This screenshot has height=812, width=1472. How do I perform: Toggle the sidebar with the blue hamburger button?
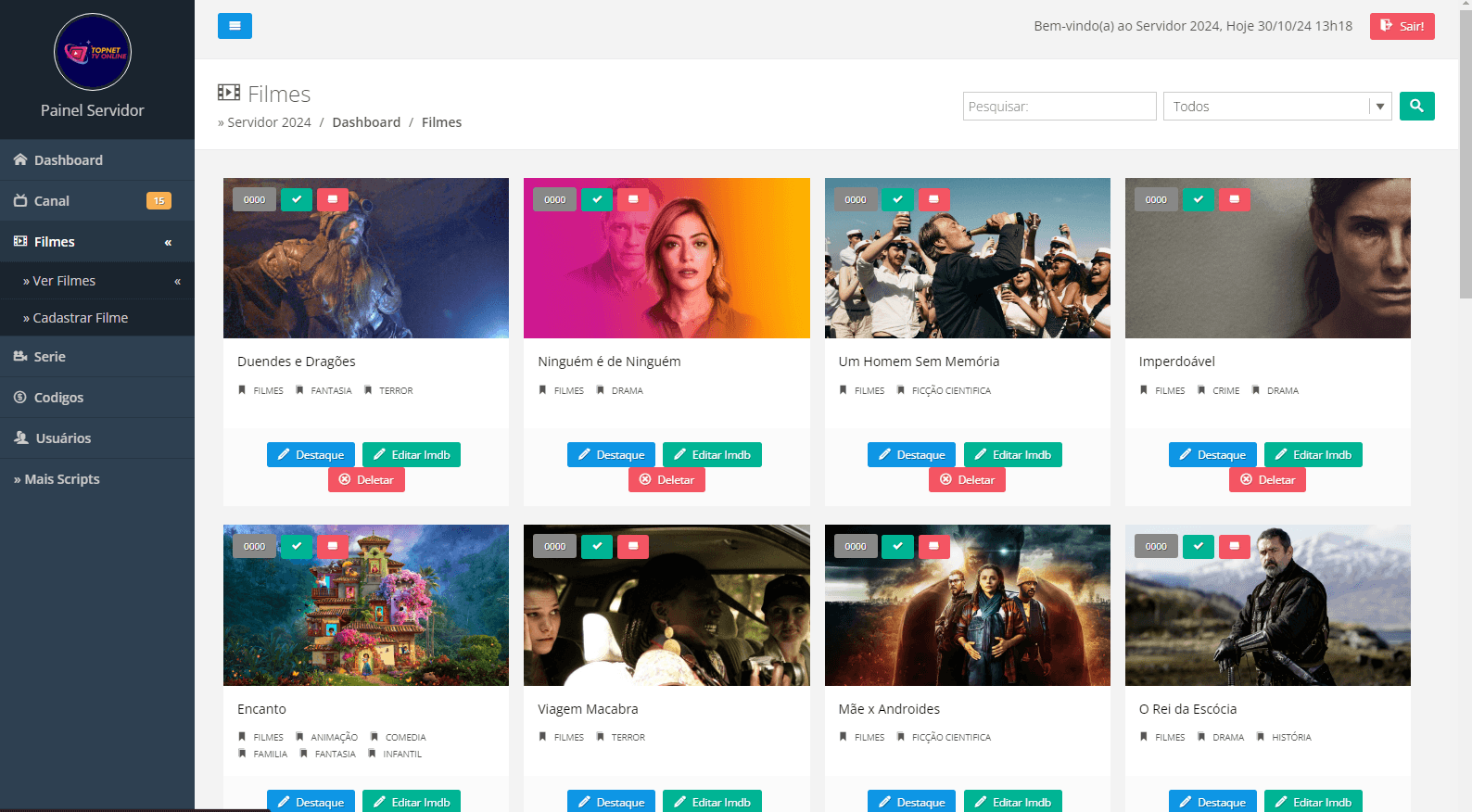tap(235, 26)
